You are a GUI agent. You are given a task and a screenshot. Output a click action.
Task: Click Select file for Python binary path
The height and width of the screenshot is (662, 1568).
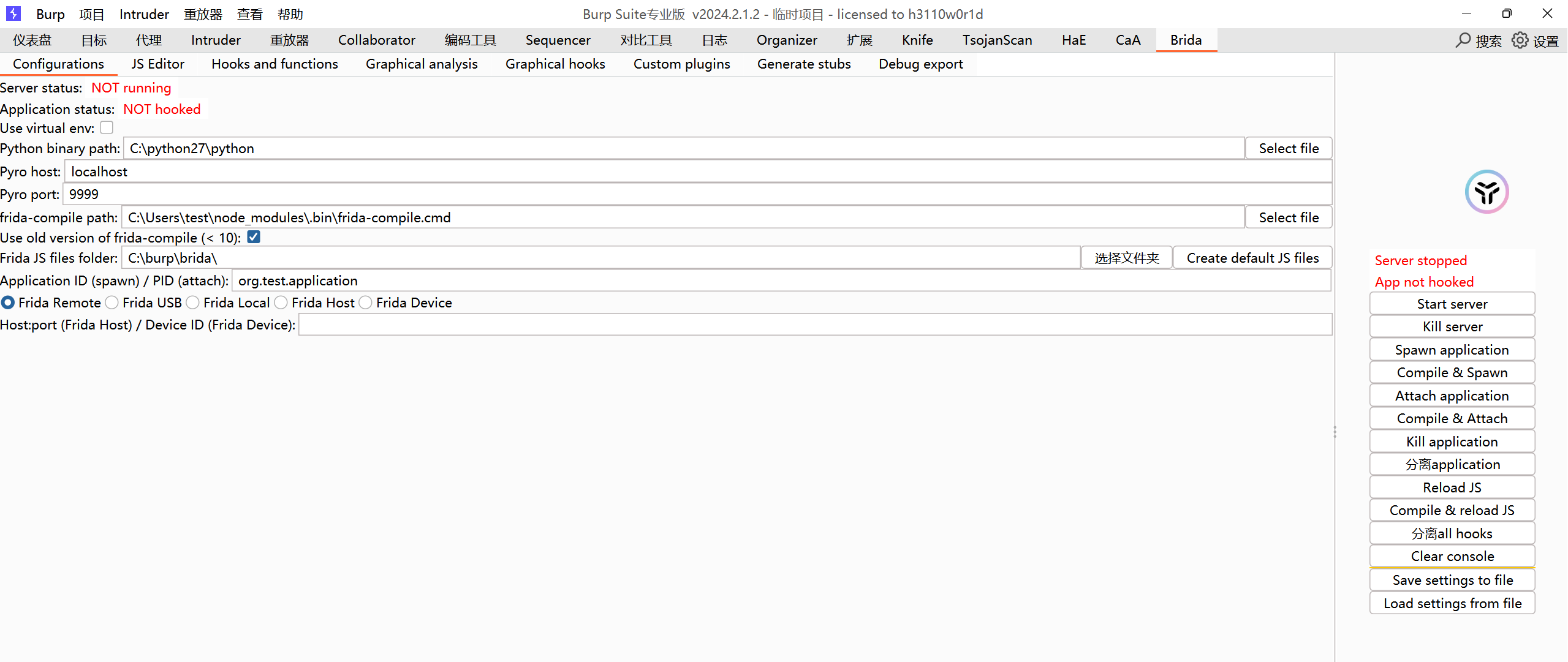(x=1288, y=148)
